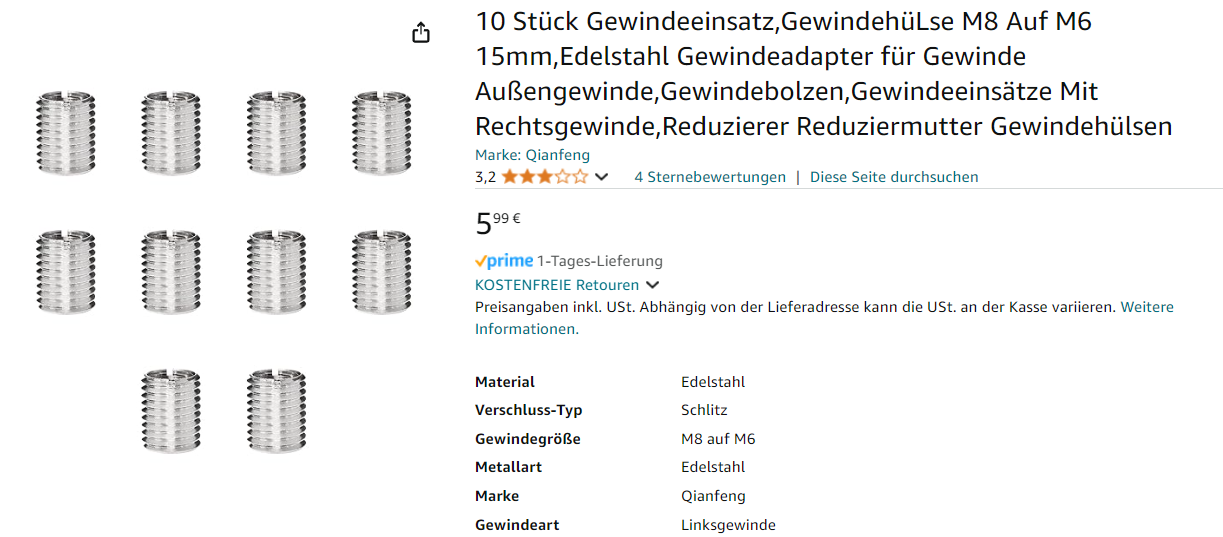Image resolution: width=1223 pixels, height=537 pixels.
Task: Click the star rating icons
Action: click(545, 177)
